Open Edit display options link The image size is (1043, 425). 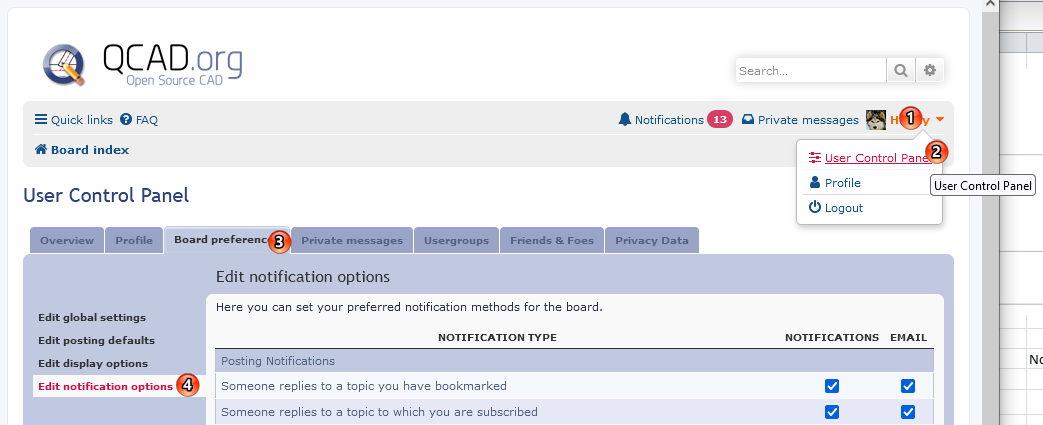pyautogui.click(x=93, y=364)
